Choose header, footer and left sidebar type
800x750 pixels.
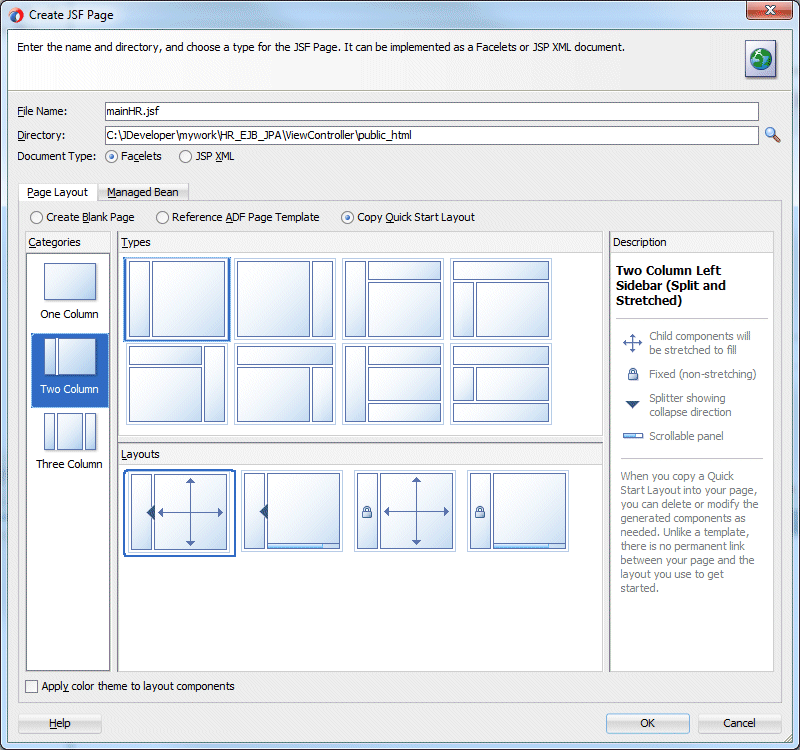(x=501, y=384)
